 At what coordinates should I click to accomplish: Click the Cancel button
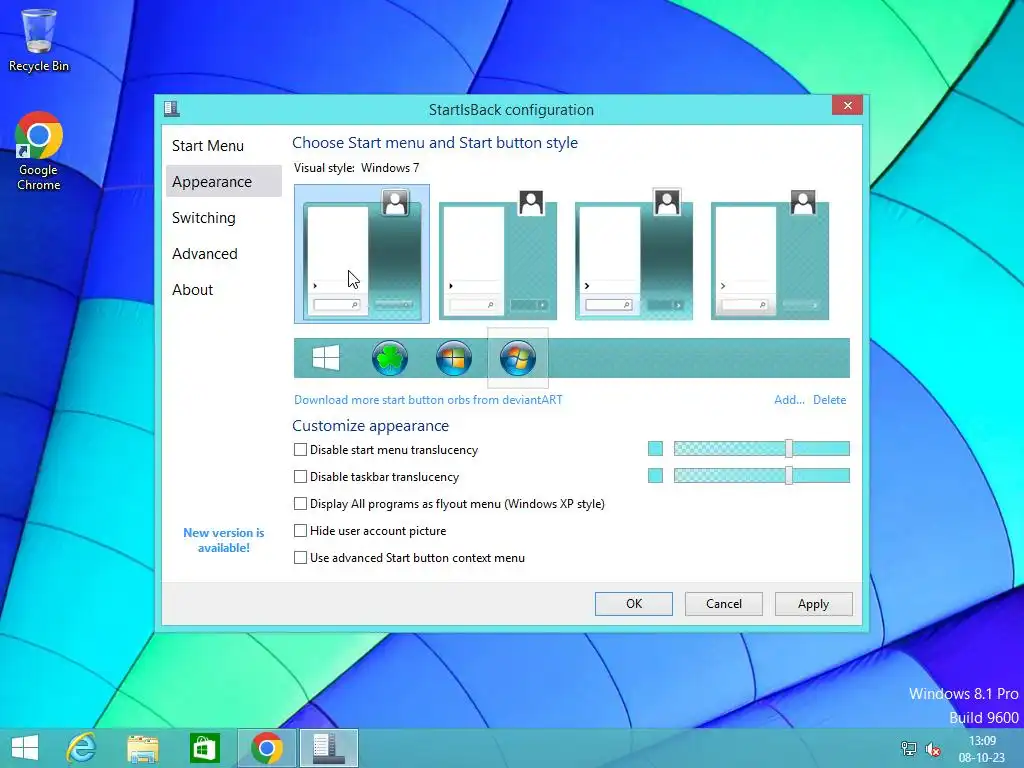coord(724,604)
